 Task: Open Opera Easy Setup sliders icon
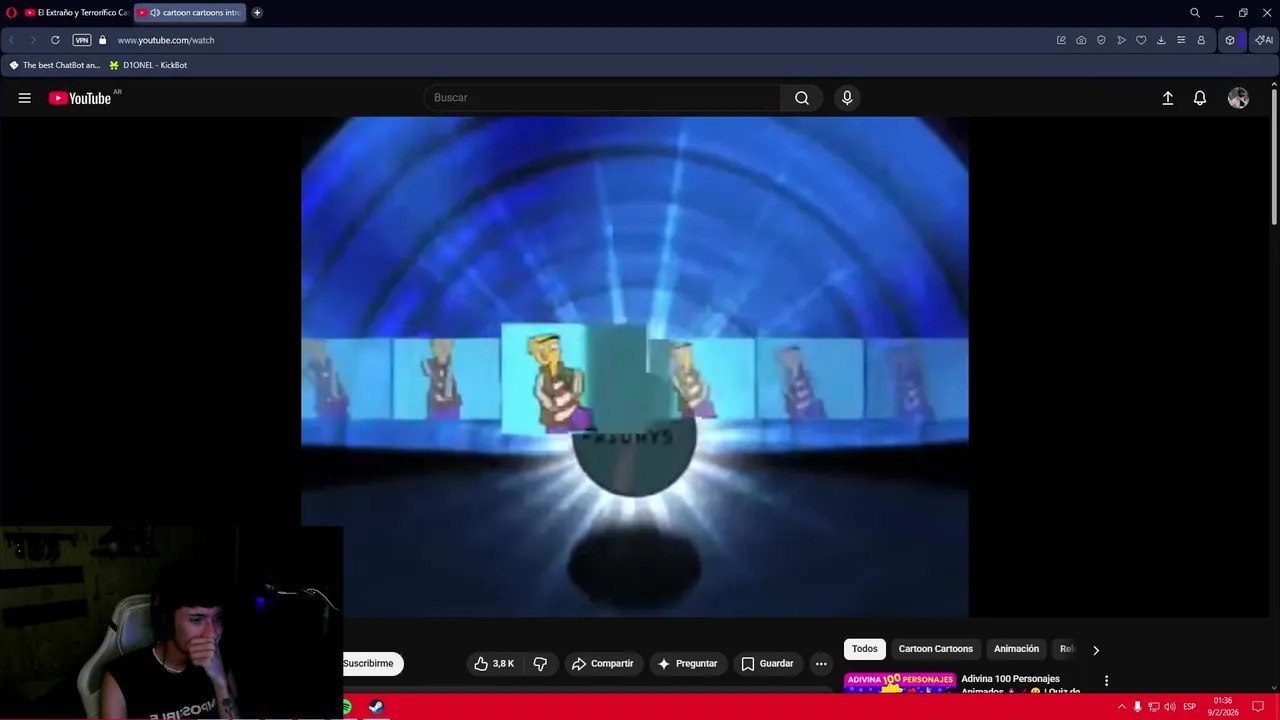(x=1181, y=40)
